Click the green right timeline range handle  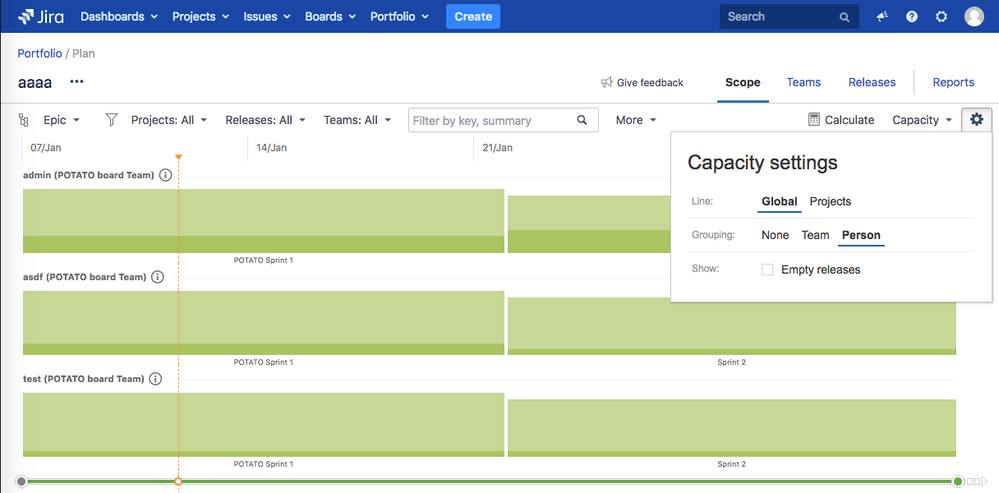click(958, 482)
